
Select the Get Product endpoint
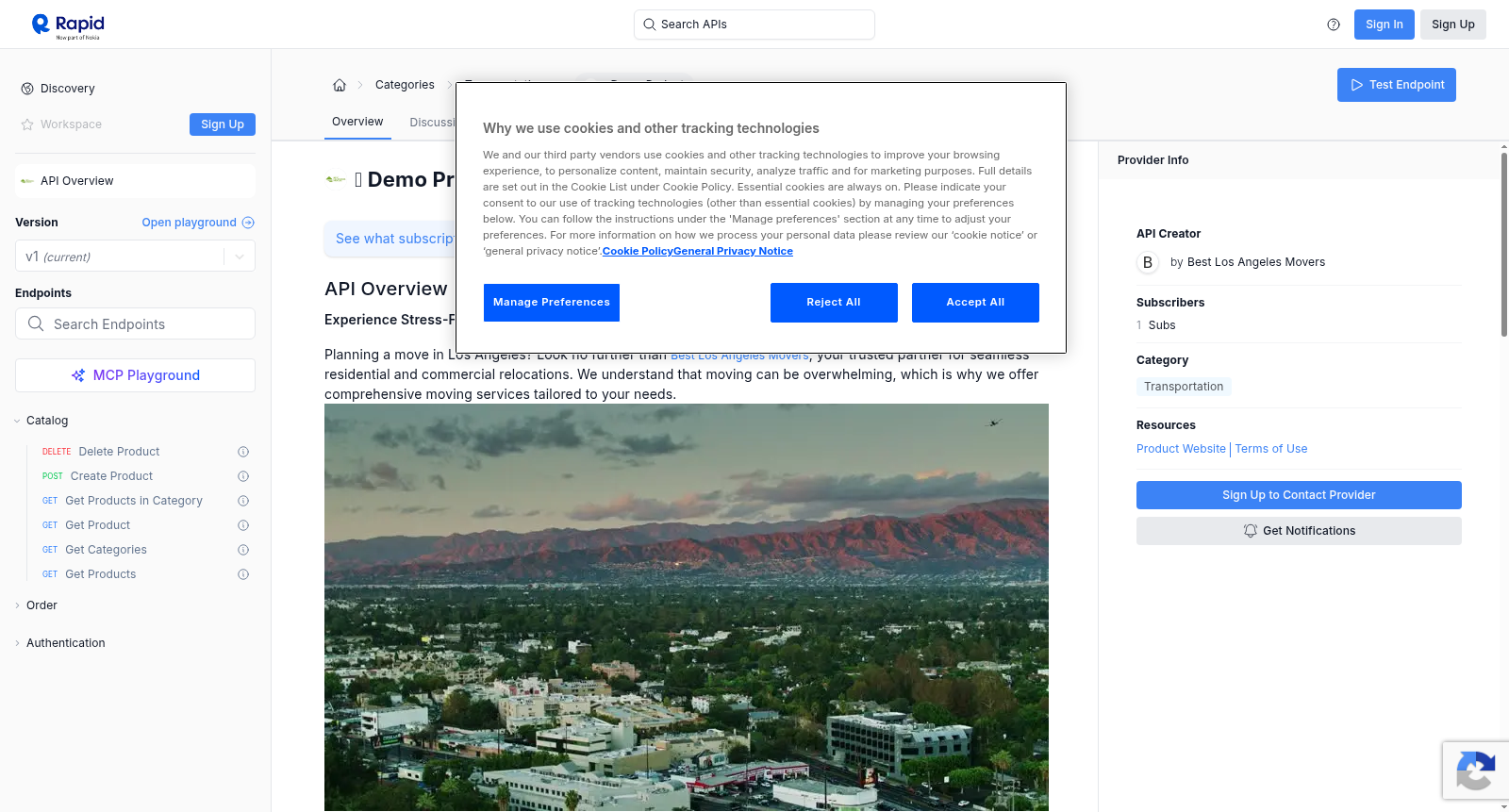coord(97,525)
